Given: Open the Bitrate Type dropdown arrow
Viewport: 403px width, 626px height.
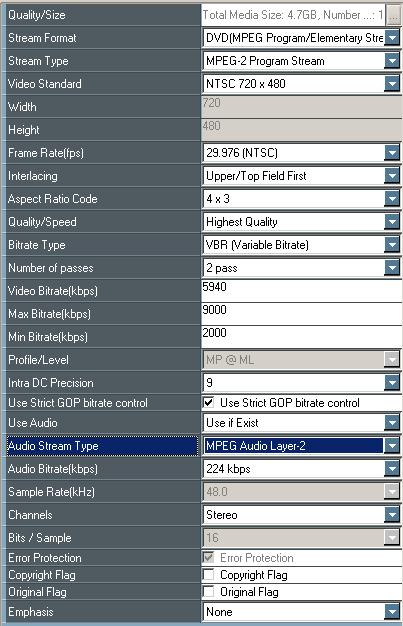Looking at the screenshot, I should (x=392, y=245).
